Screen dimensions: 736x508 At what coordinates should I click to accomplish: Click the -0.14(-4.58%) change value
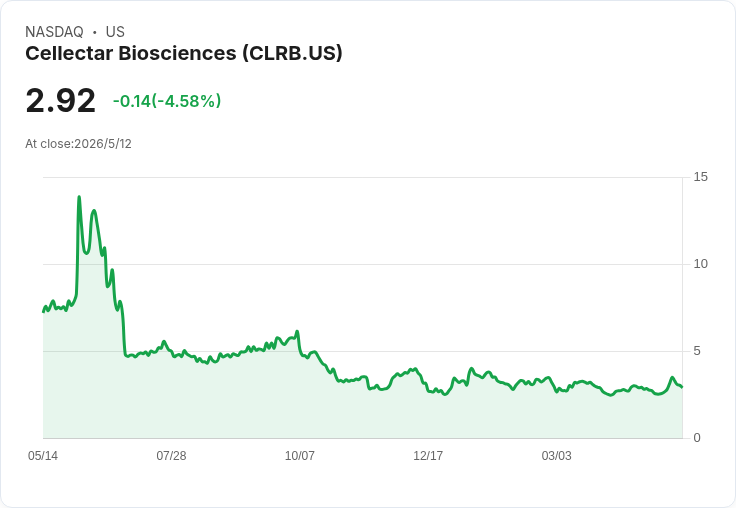167,101
